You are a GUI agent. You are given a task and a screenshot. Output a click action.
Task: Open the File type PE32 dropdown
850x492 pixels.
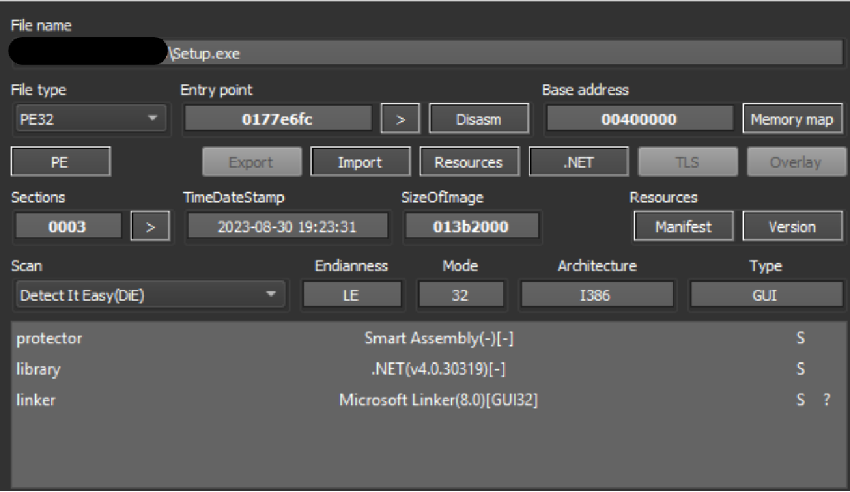[89, 119]
